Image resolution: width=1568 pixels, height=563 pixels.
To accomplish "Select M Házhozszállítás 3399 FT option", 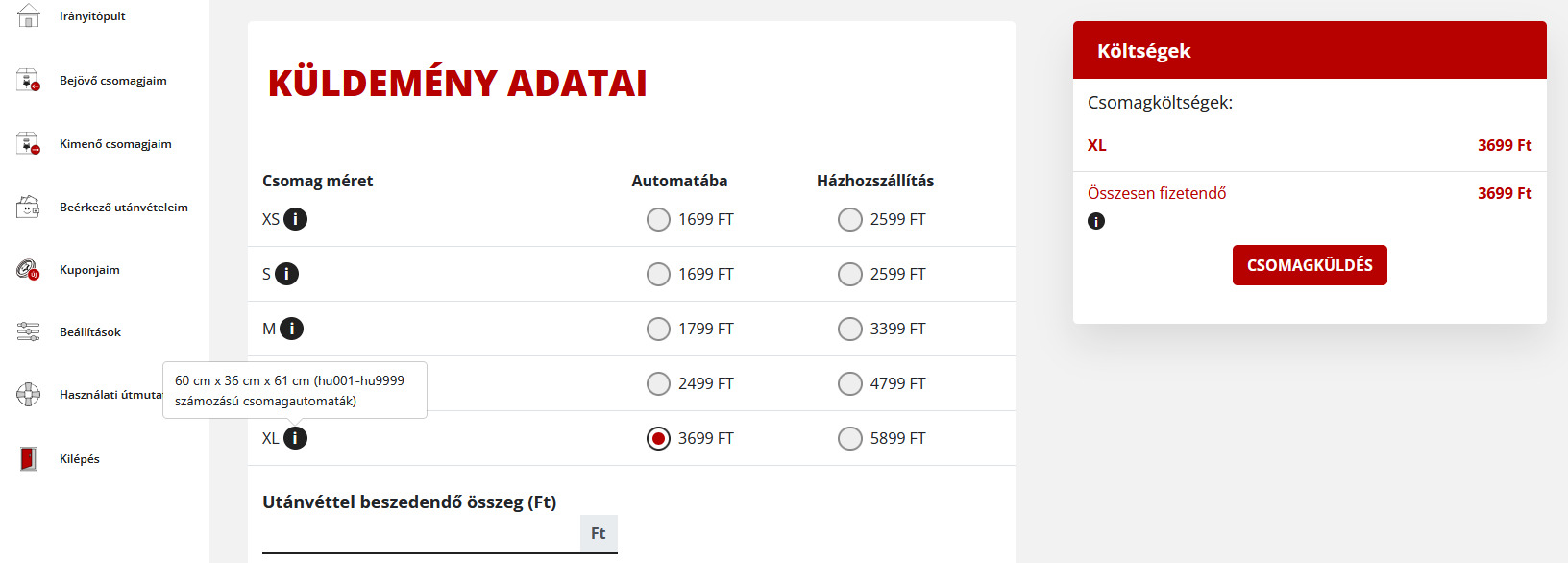I will (850, 330).
